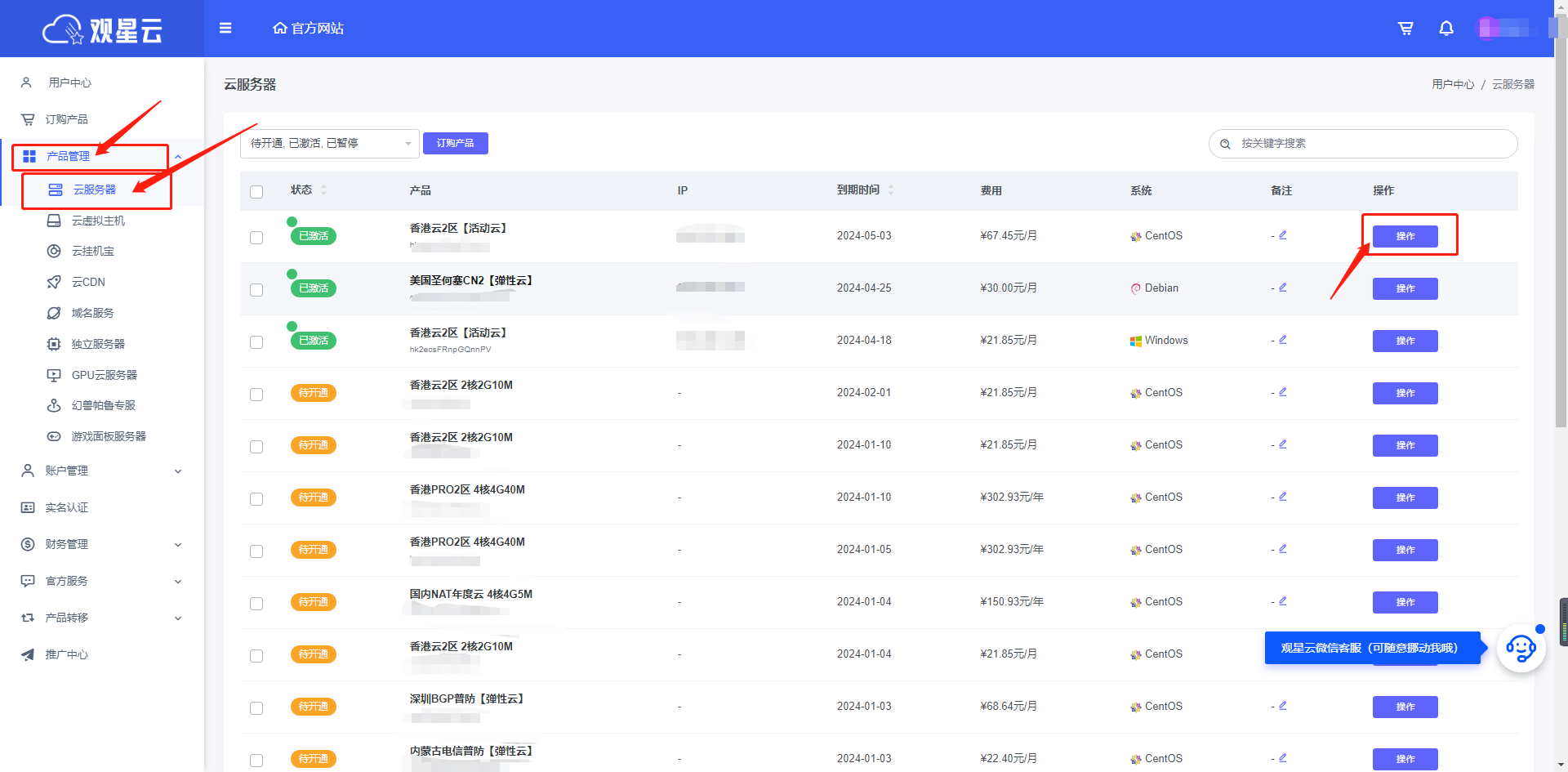Screen dimensions: 1568x772
Task: Open notifications bell icon
Action: pyautogui.click(x=1446, y=29)
